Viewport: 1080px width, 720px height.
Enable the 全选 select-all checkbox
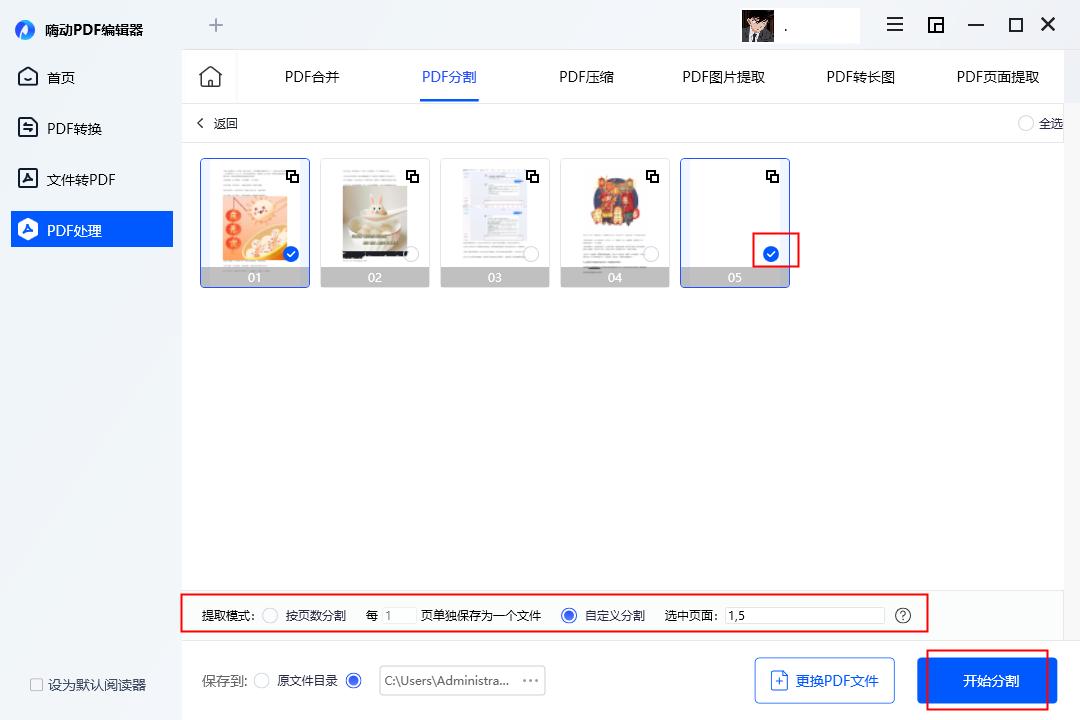tap(1026, 122)
